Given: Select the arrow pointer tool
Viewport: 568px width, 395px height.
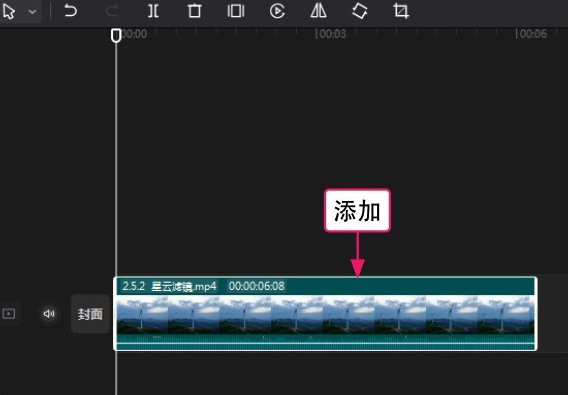Looking at the screenshot, I should click(9, 11).
